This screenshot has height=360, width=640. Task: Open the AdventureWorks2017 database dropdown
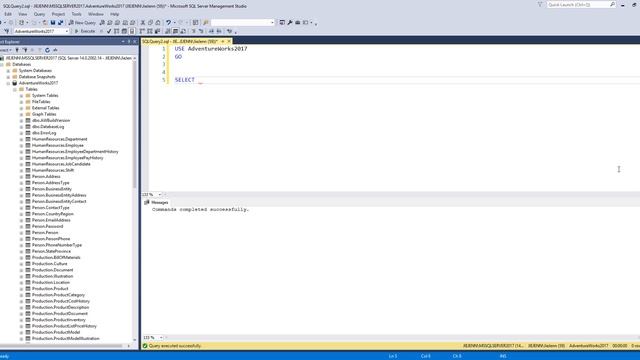[x=67, y=31]
